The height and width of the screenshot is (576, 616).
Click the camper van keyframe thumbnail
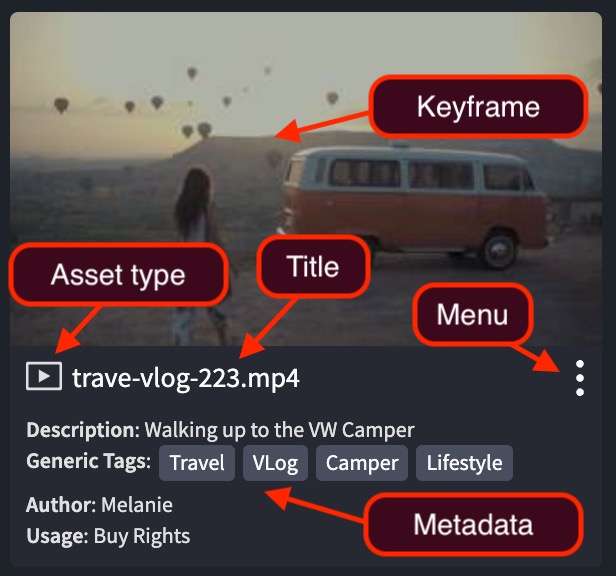coord(306,179)
